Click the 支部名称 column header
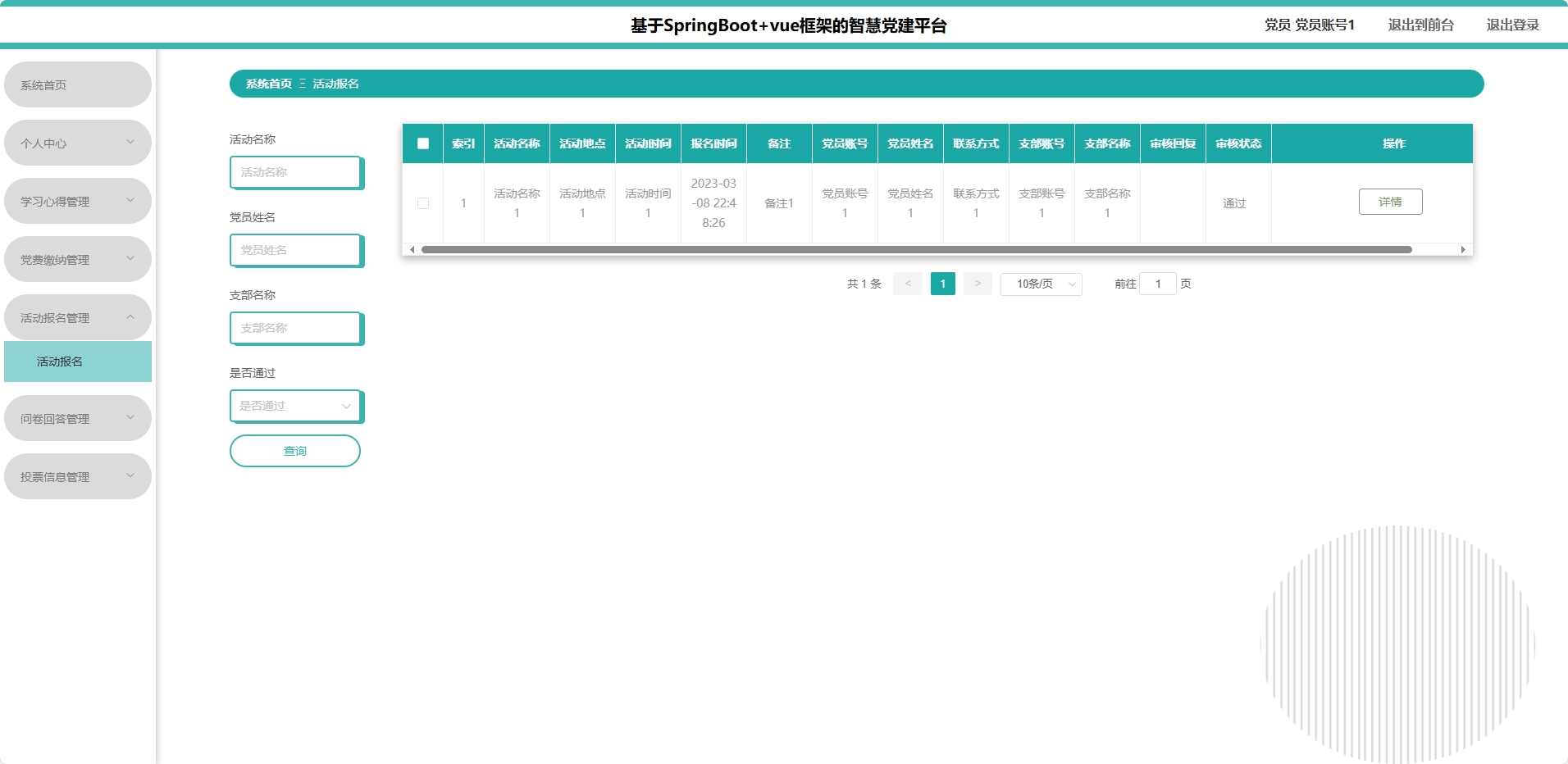 (x=1107, y=143)
